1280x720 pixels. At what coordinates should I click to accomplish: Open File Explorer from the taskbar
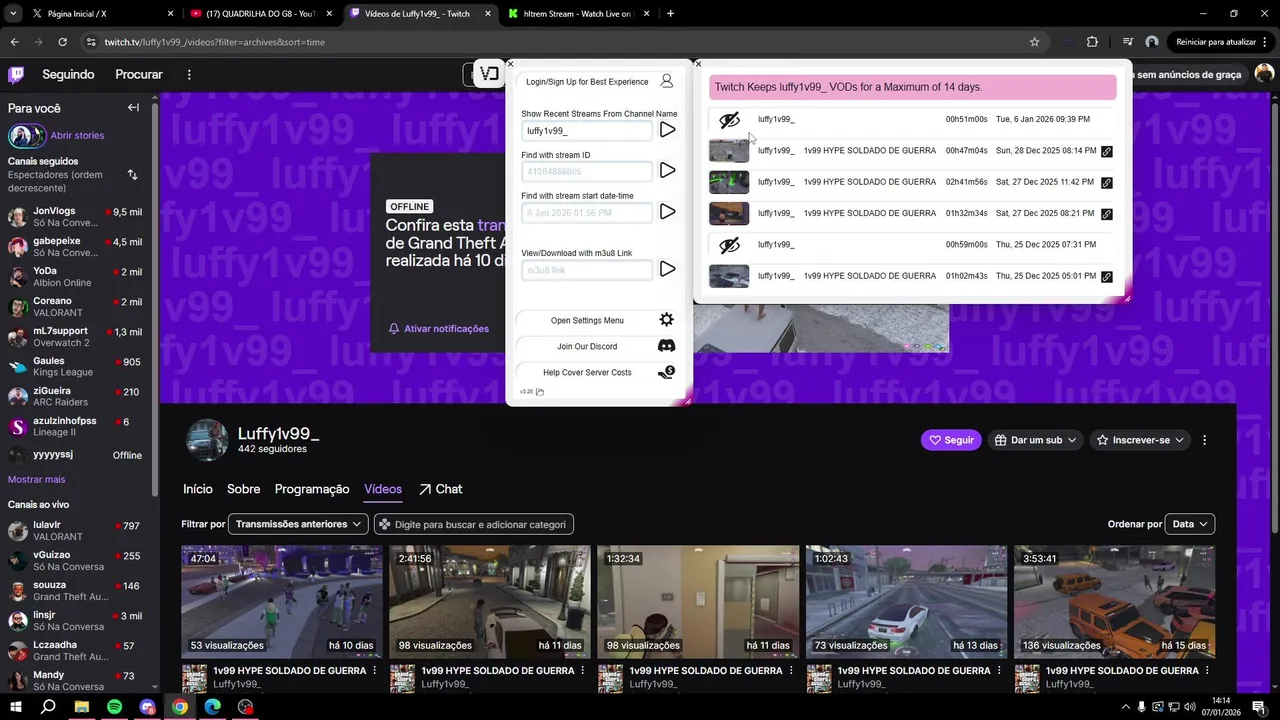pos(81,707)
